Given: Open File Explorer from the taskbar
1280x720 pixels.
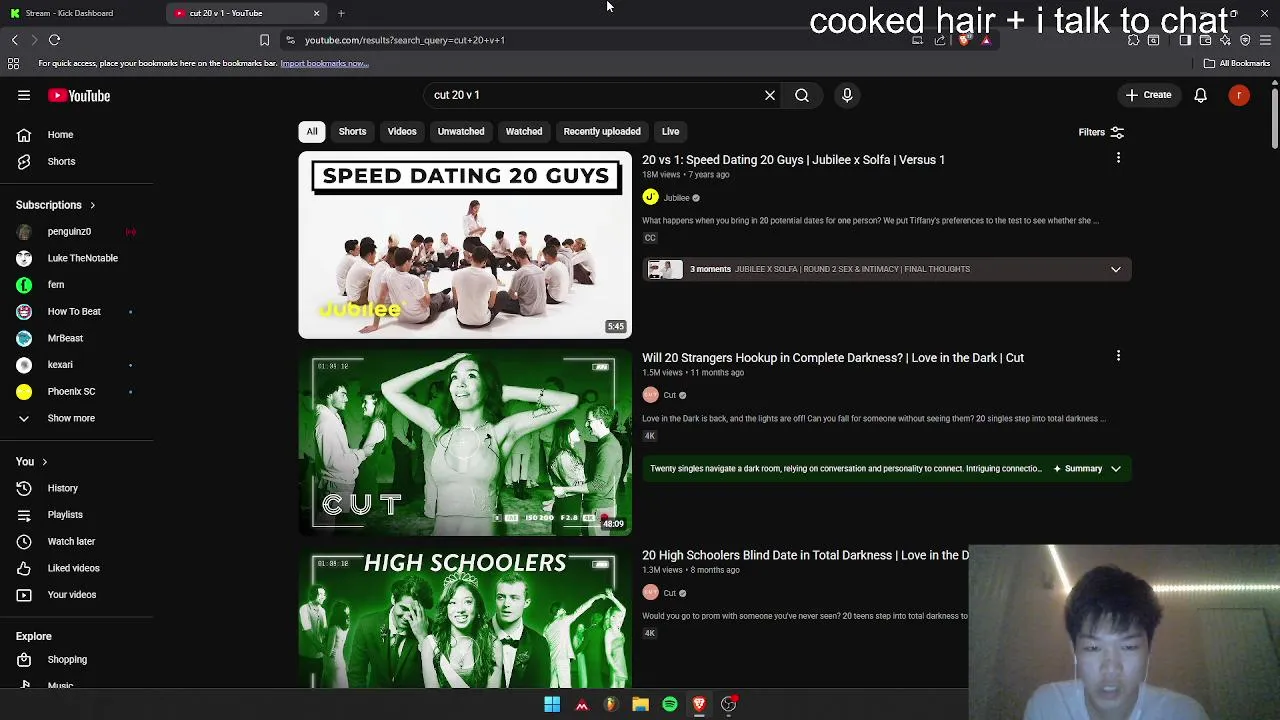Looking at the screenshot, I should point(640,704).
